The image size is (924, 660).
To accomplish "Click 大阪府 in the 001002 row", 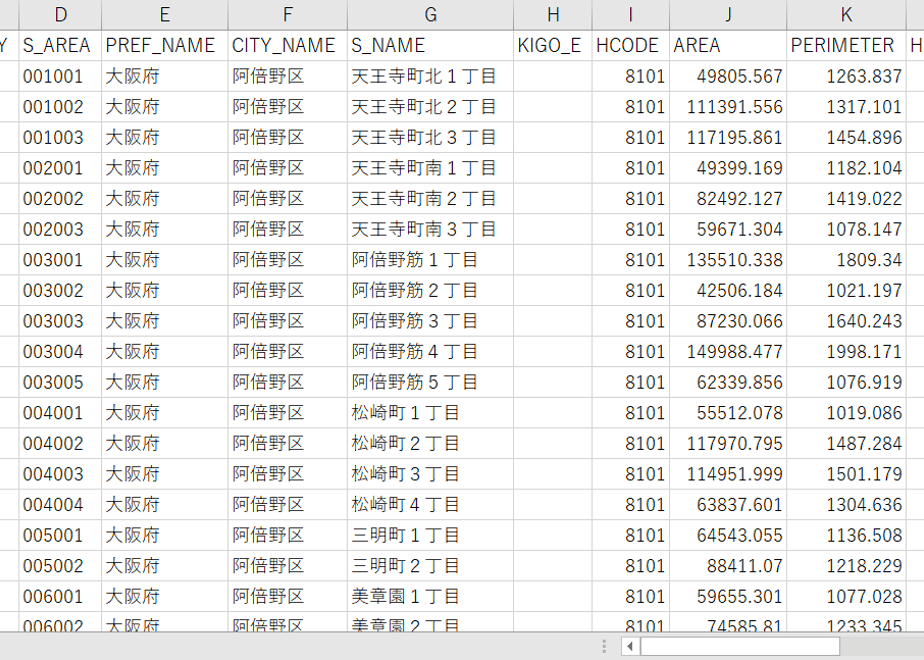I will (x=164, y=107).
